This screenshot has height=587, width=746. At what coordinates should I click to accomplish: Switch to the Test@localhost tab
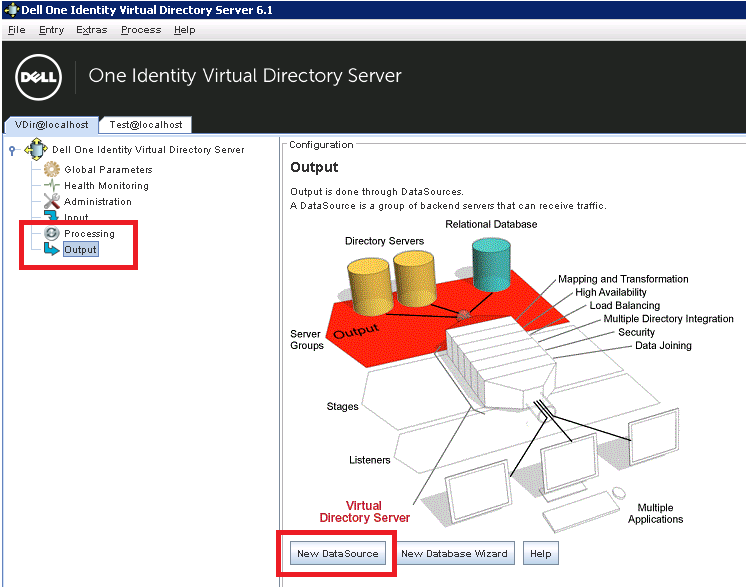click(x=146, y=125)
